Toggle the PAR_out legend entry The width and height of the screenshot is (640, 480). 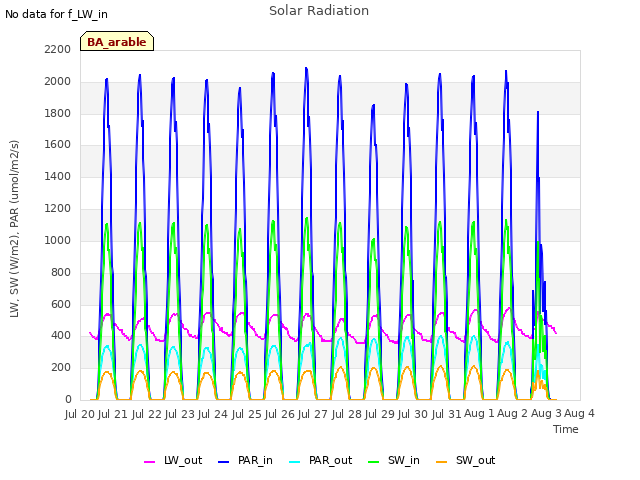click(x=320, y=460)
